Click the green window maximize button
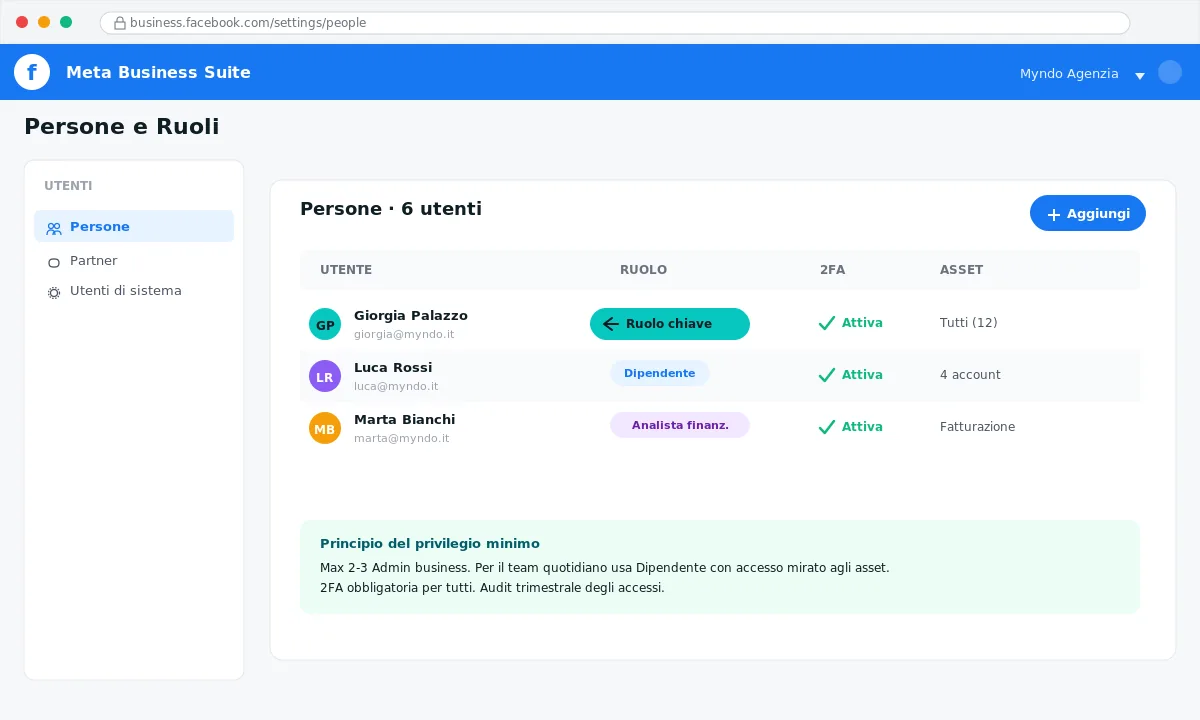The width and height of the screenshot is (1200, 720). pyautogui.click(x=66, y=22)
